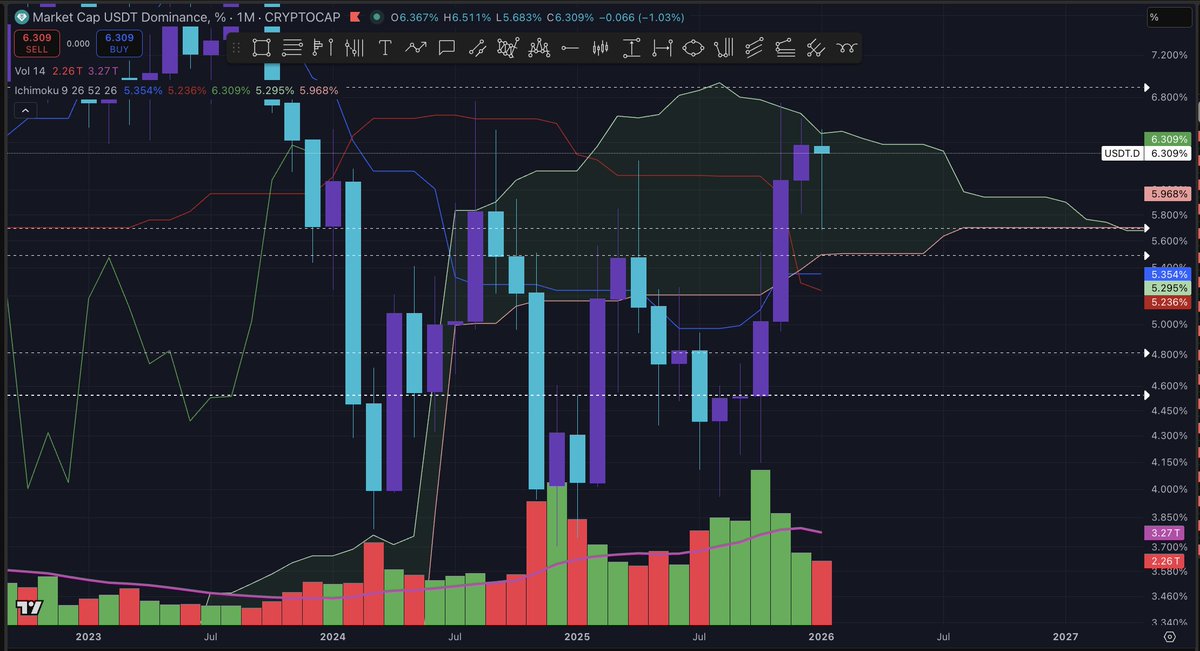Select the candlestick bars pattern tool
1200x651 pixels.
[x=601, y=47]
